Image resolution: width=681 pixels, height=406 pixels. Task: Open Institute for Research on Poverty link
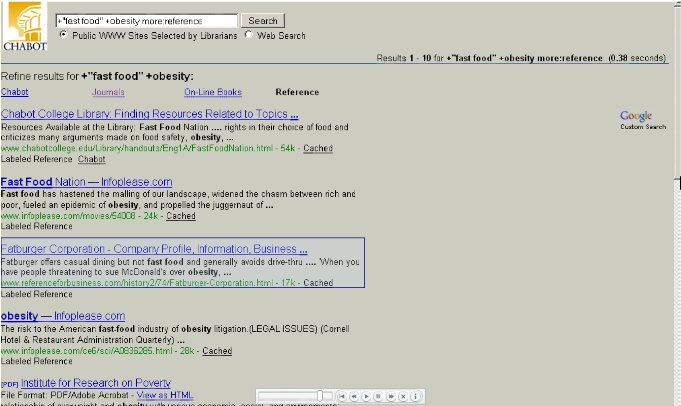96,383
